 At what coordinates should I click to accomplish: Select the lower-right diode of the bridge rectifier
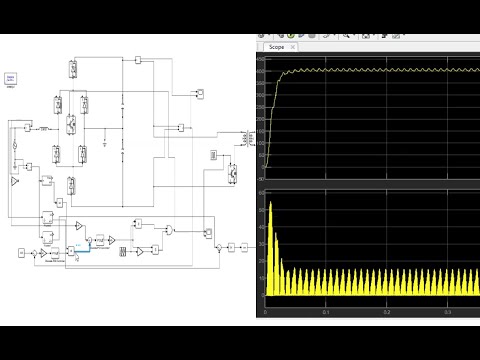click(x=82, y=154)
